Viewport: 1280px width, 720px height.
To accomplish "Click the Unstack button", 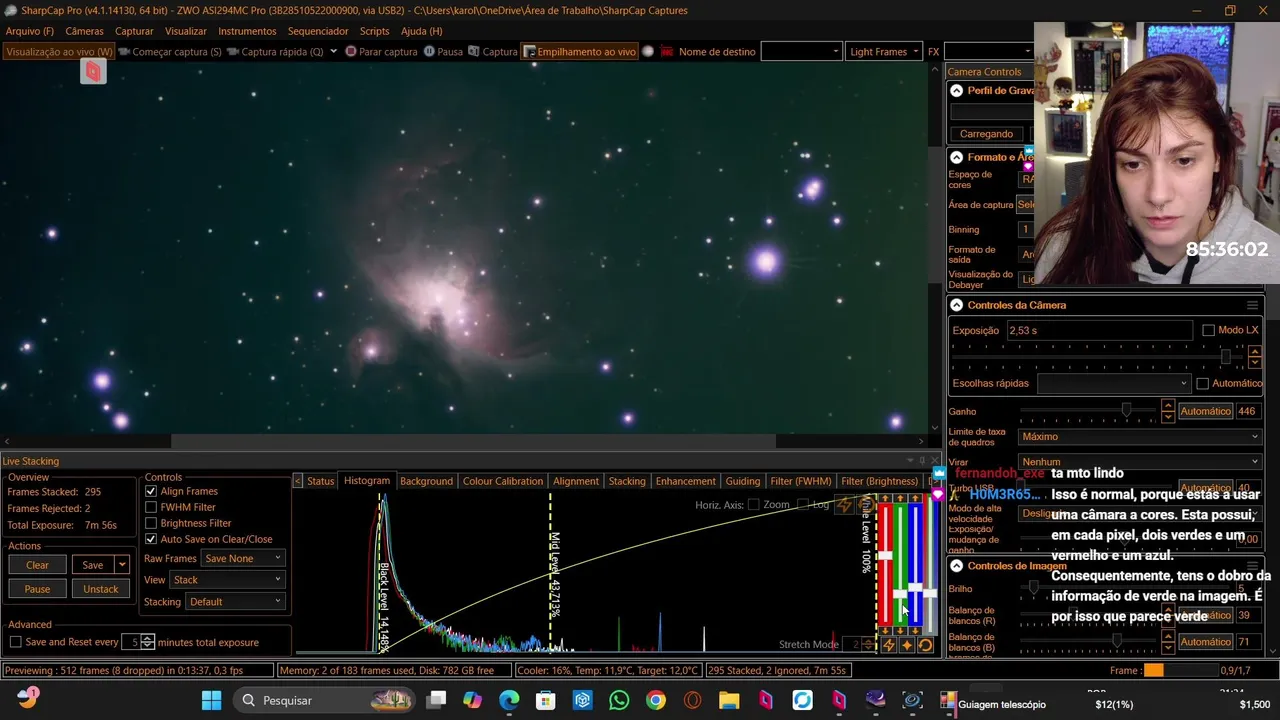I will (x=100, y=589).
